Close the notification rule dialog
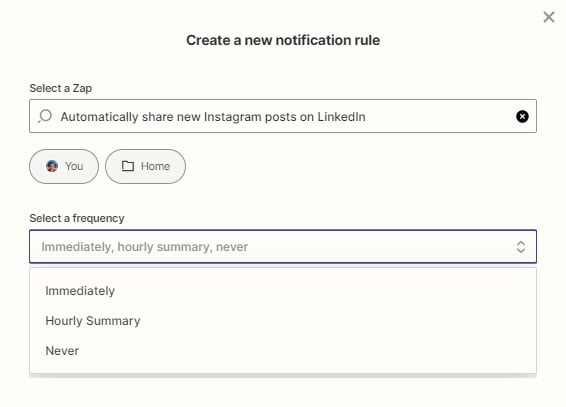The width and height of the screenshot is (566, 407). point(549,17)
